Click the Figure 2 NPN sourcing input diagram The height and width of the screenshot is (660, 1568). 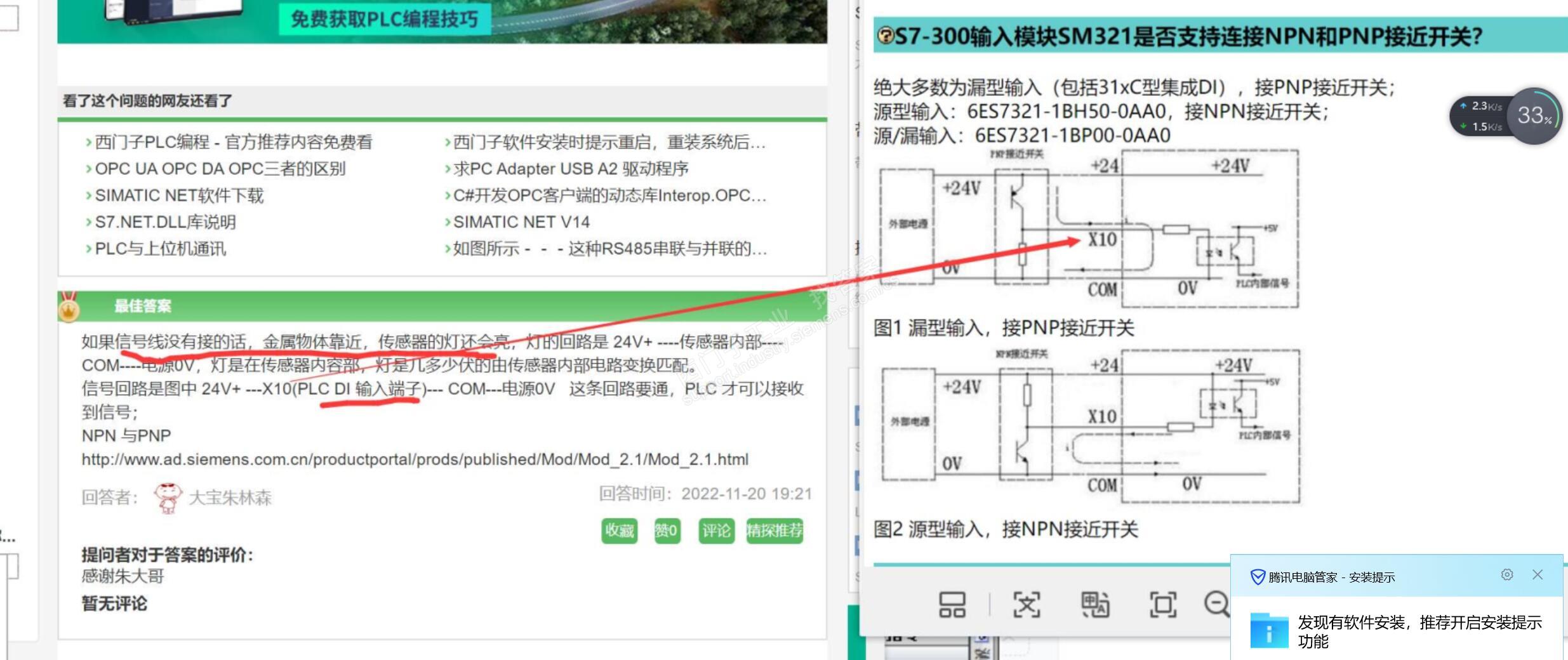click(1090, 426)
